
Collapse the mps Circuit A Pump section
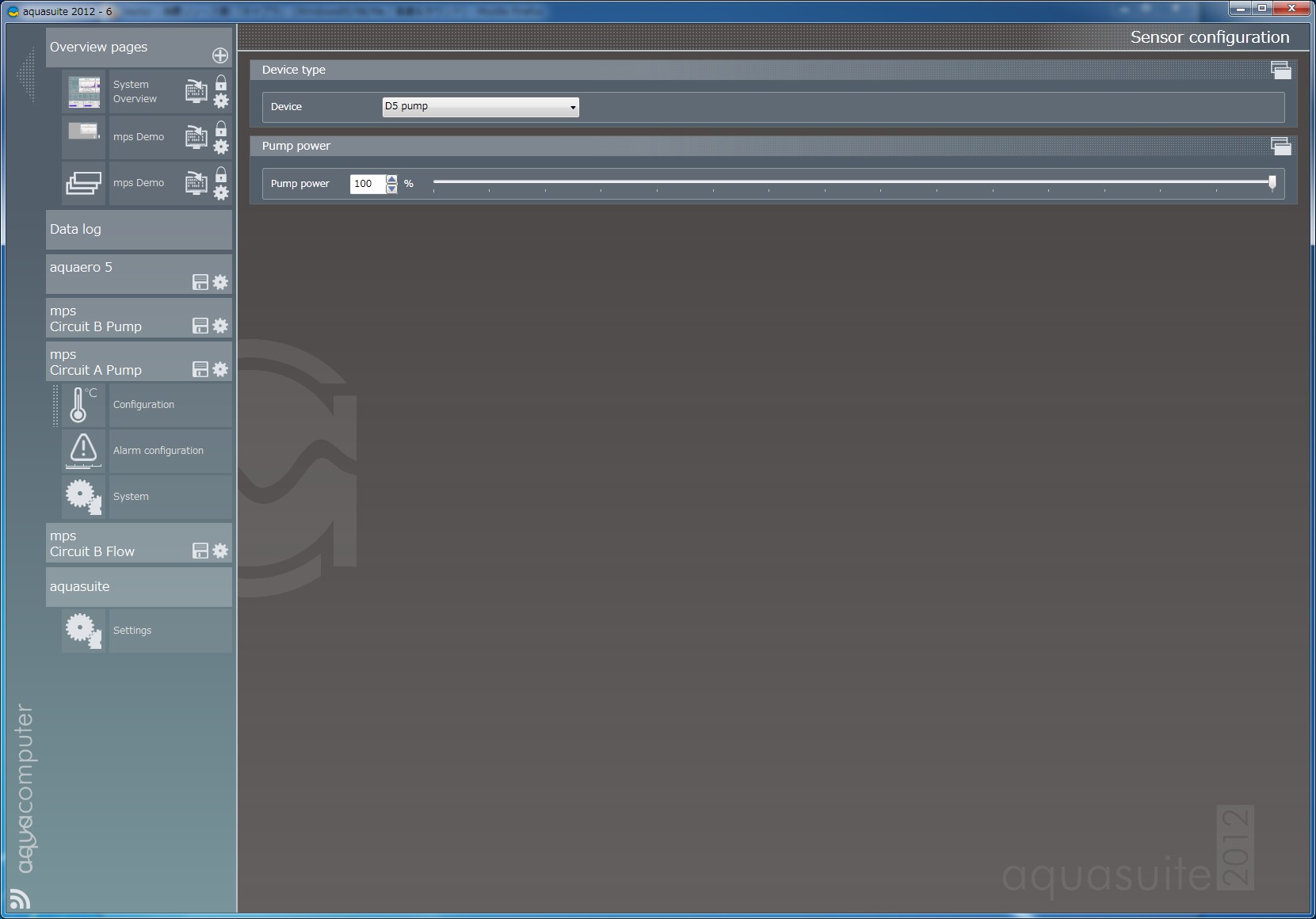click(139, 361)
